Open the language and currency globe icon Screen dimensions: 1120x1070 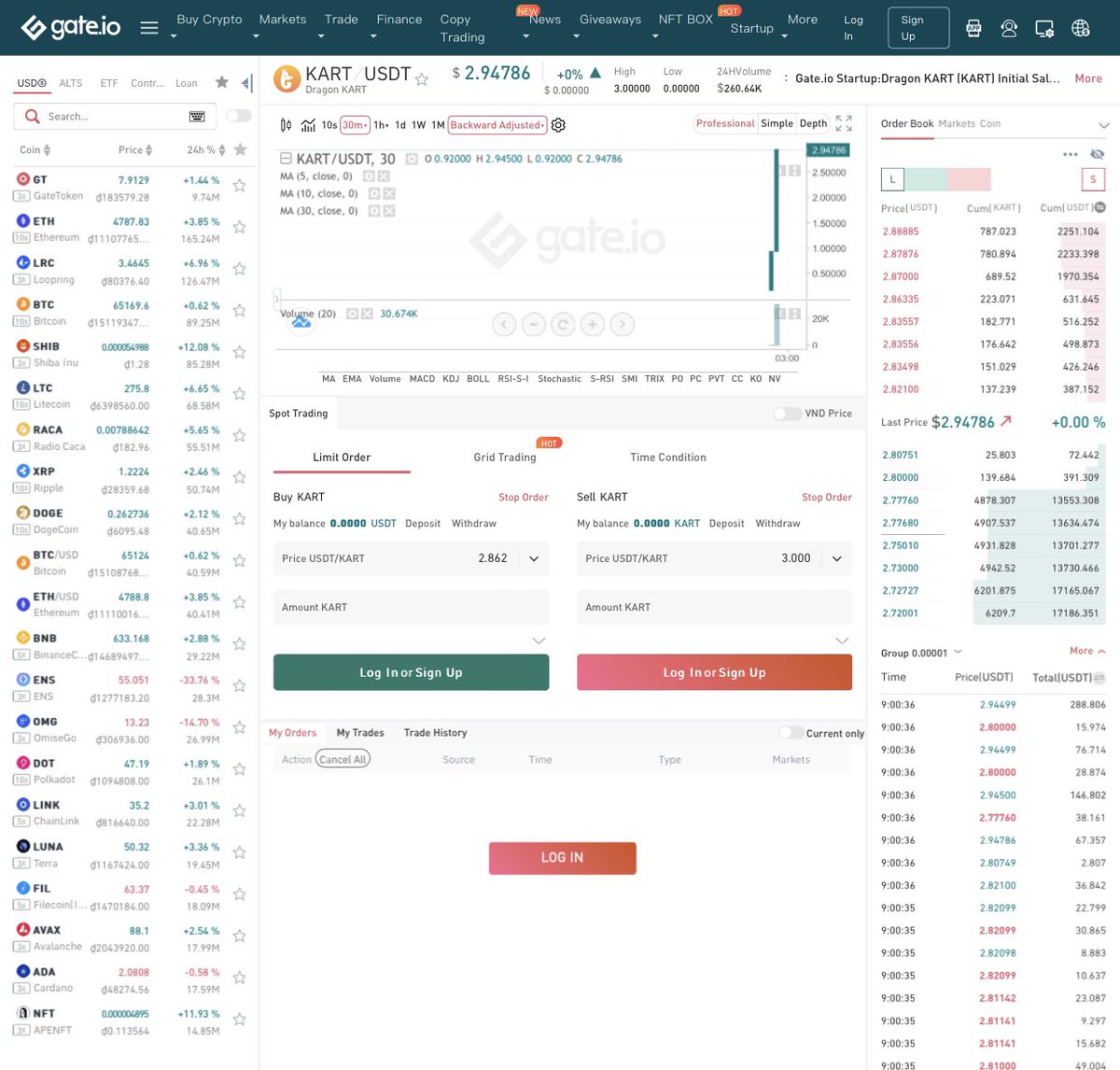[1081, 28]
